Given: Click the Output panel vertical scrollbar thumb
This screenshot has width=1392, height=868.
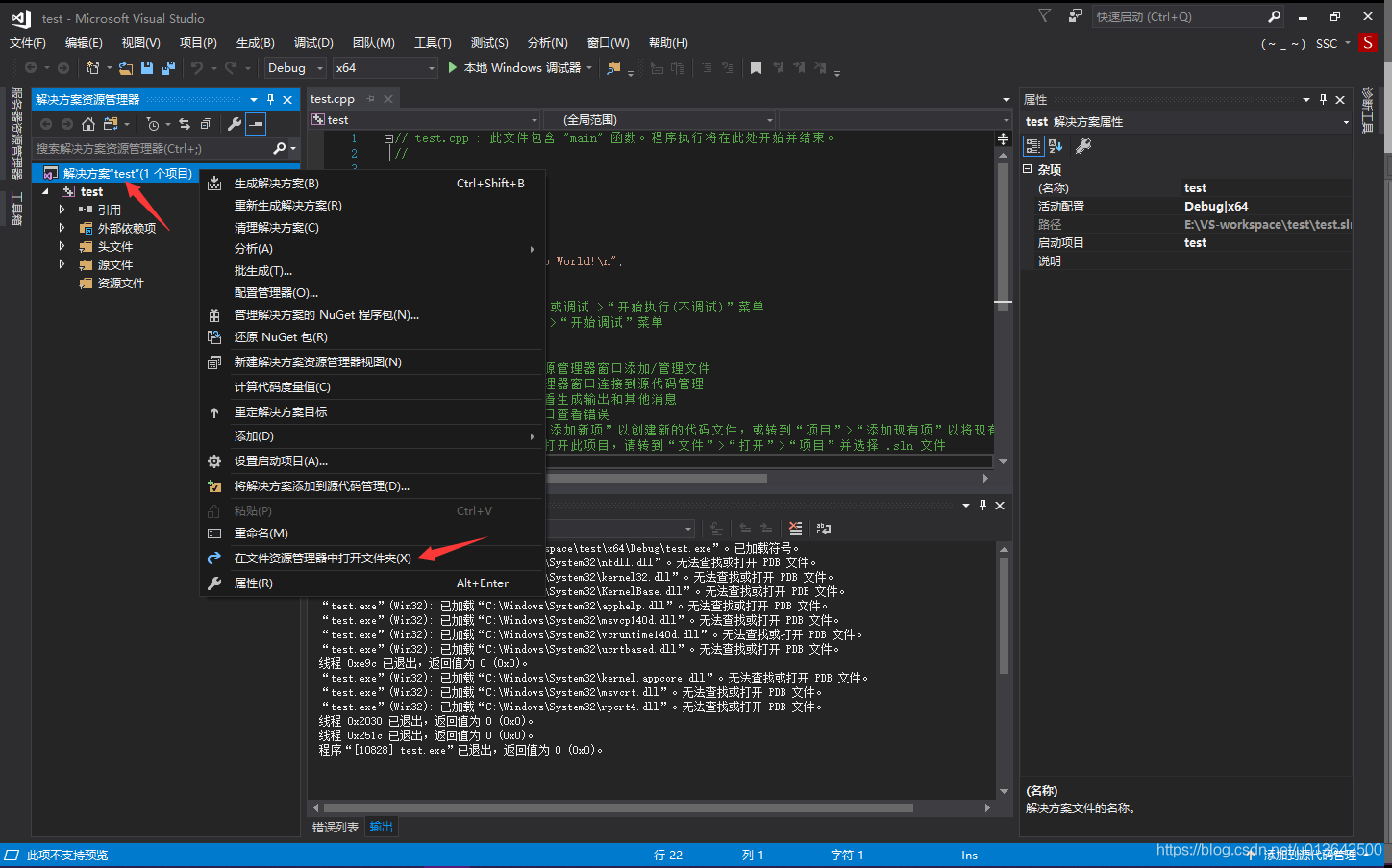Looking at the screenshot, I should click(x=1004, y=615).
